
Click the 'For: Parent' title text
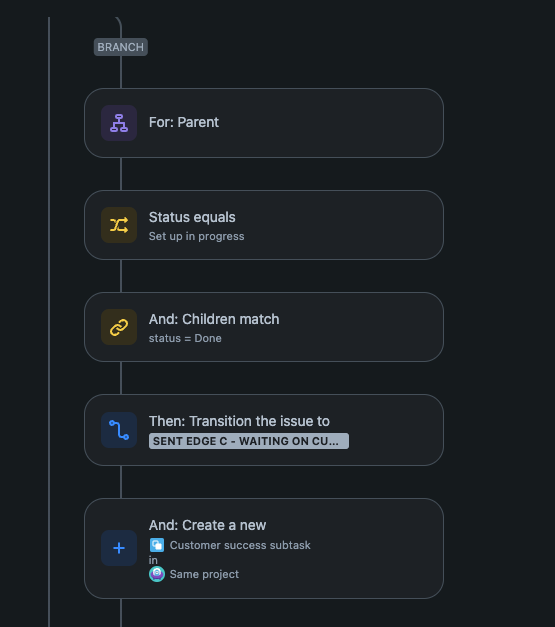[x=184, y=122]
